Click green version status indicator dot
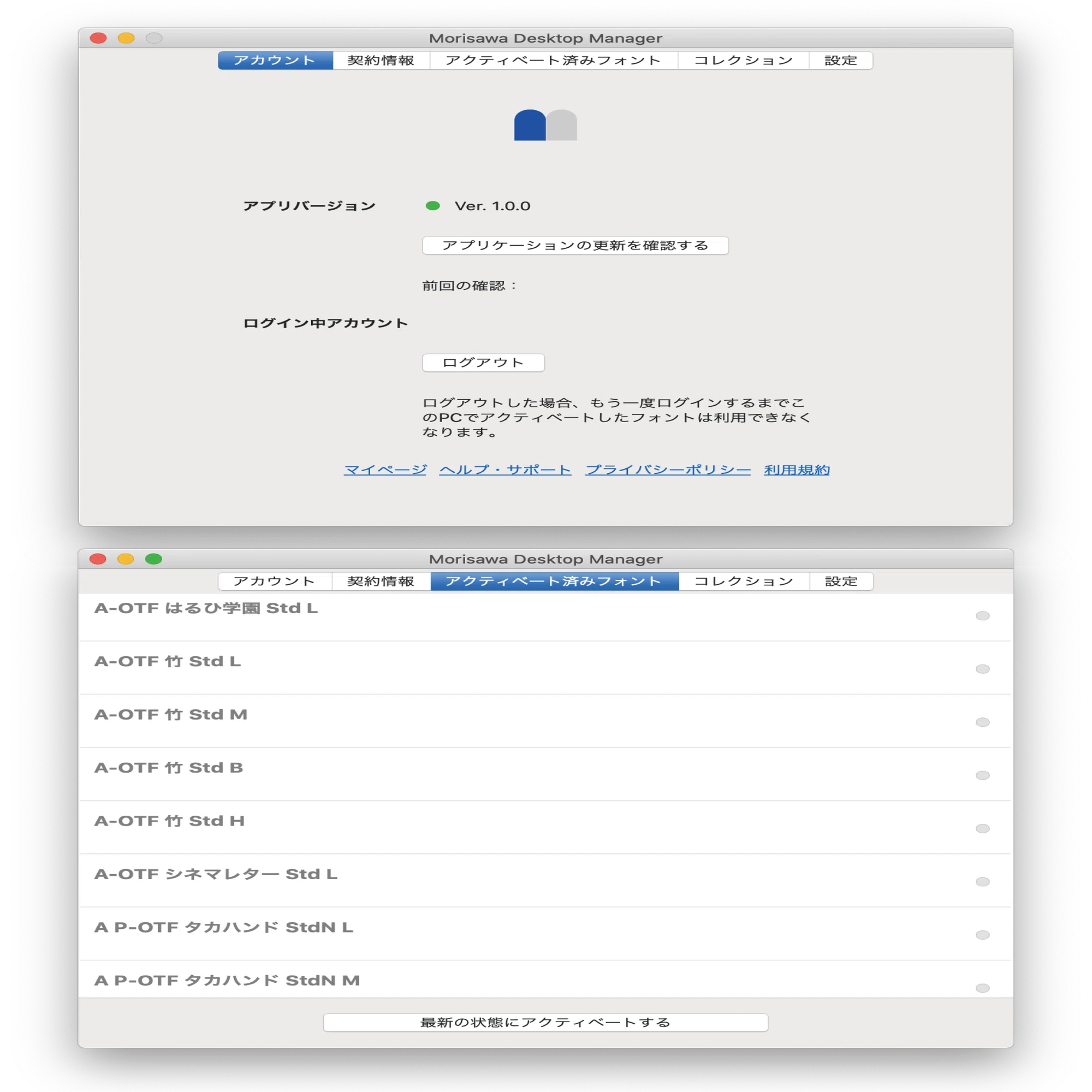 [x=433, y=206]
